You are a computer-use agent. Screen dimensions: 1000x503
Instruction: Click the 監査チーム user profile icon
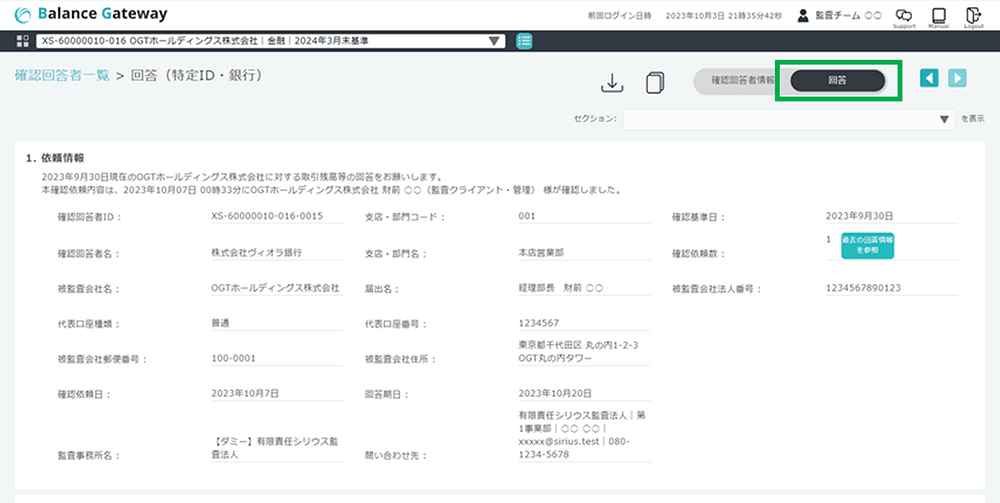pyautogui.click(x=803, y=16)
